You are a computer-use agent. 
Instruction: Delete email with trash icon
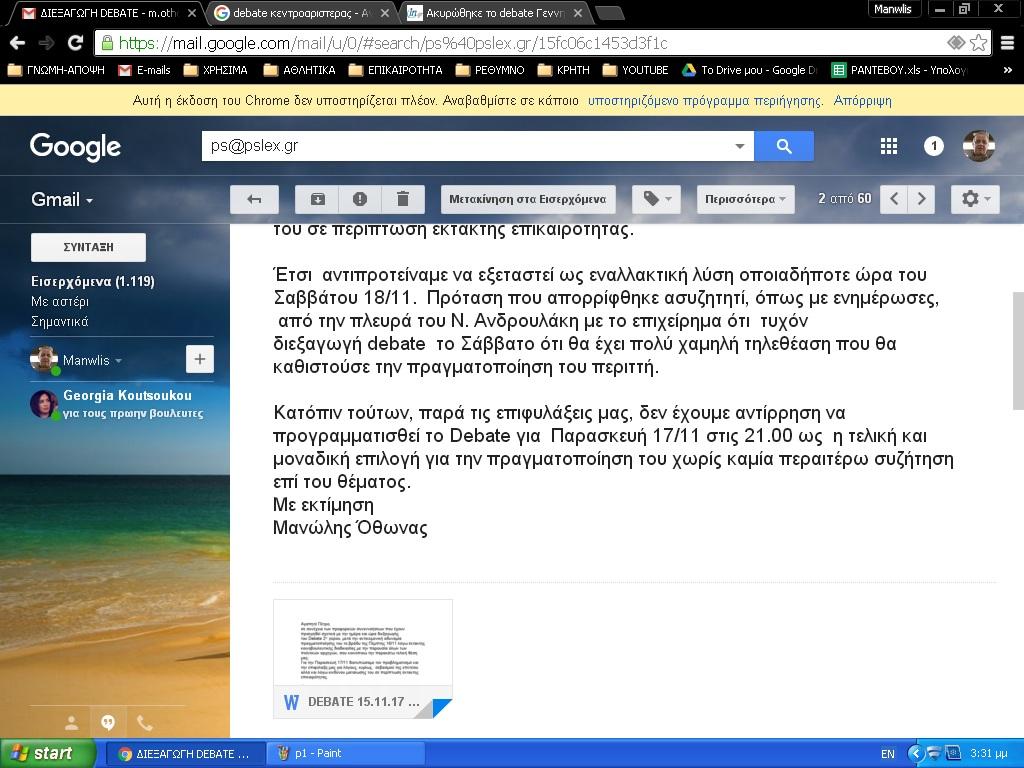(x=403, y=199)
